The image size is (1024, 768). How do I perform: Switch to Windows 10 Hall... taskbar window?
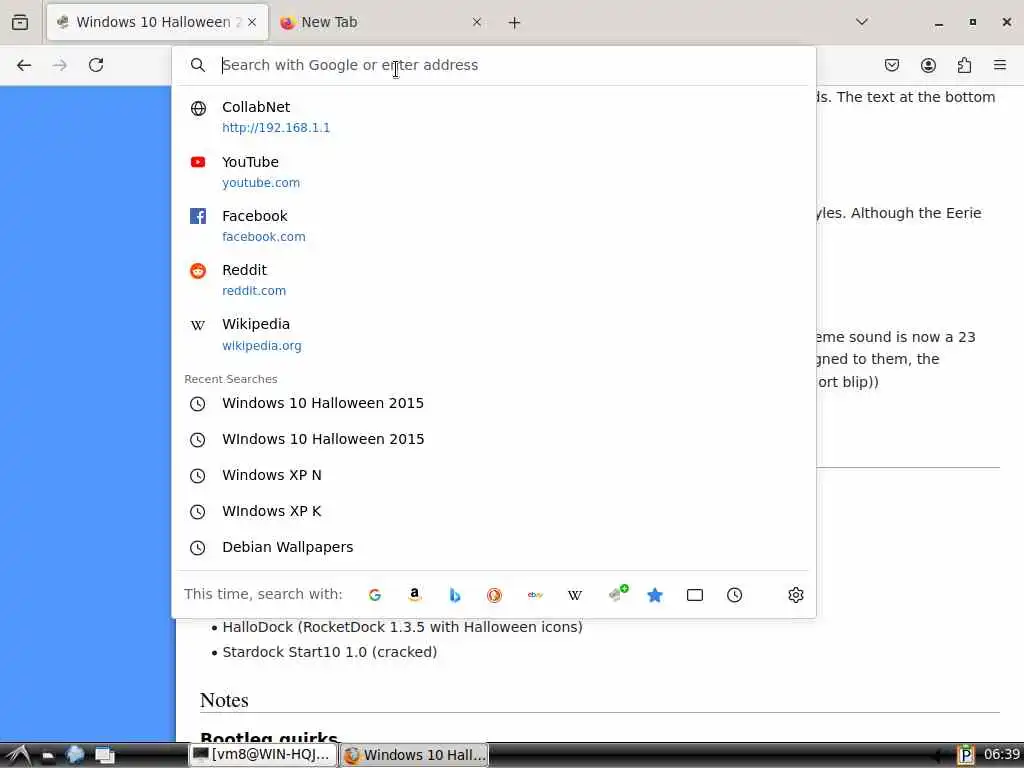pyautogui.click(x=415, y=755)
